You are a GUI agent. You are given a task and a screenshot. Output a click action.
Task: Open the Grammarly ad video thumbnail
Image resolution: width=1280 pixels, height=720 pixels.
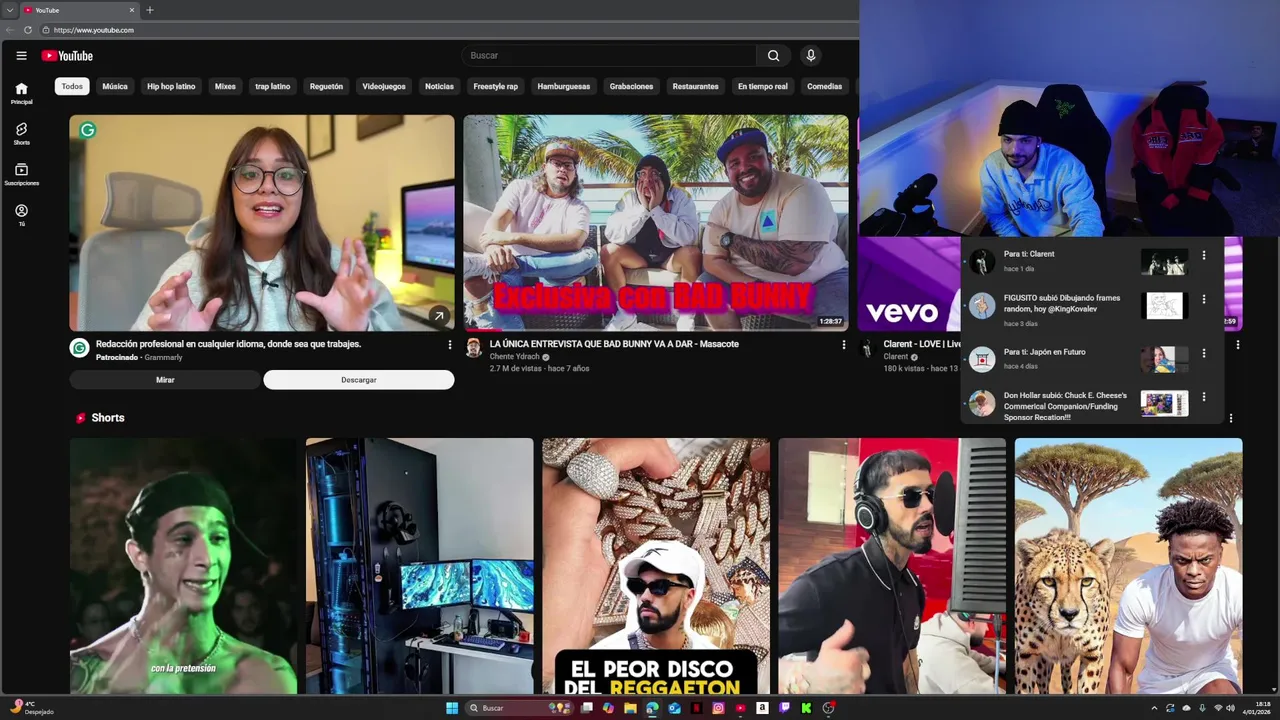tap(262, 222)
